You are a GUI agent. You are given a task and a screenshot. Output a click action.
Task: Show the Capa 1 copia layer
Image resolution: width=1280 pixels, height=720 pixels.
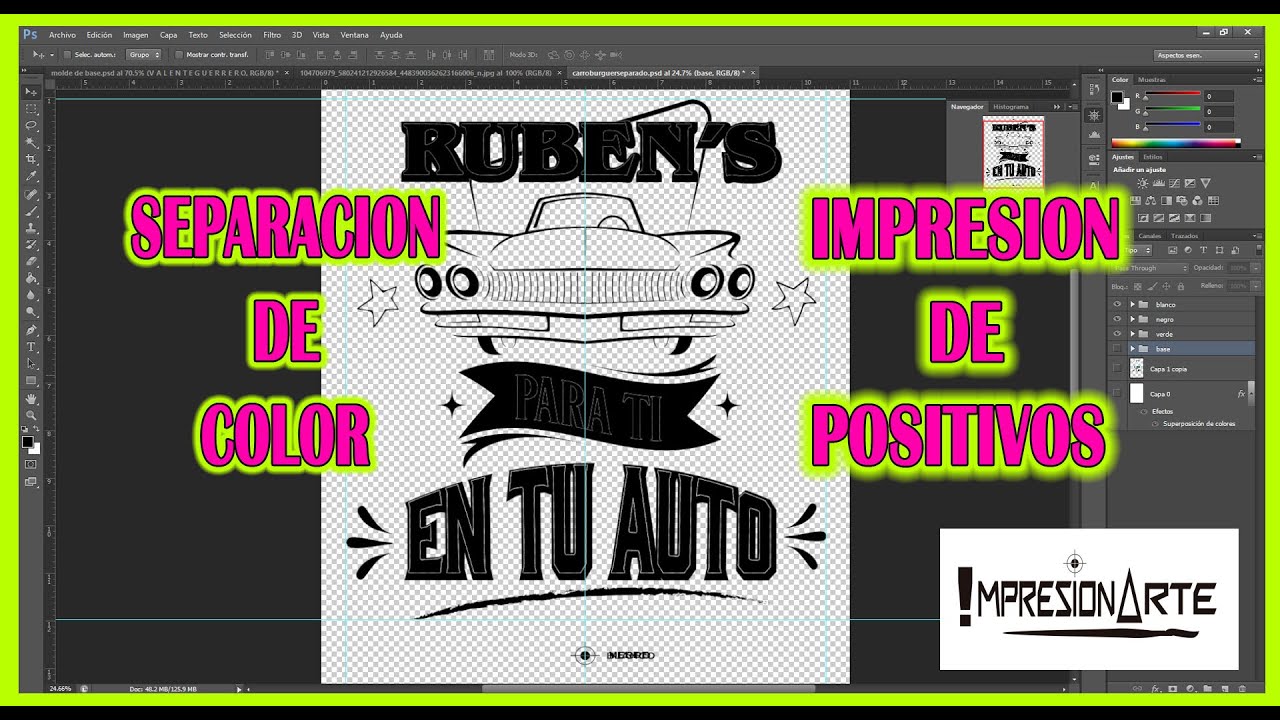click(x=1117, y=367)
